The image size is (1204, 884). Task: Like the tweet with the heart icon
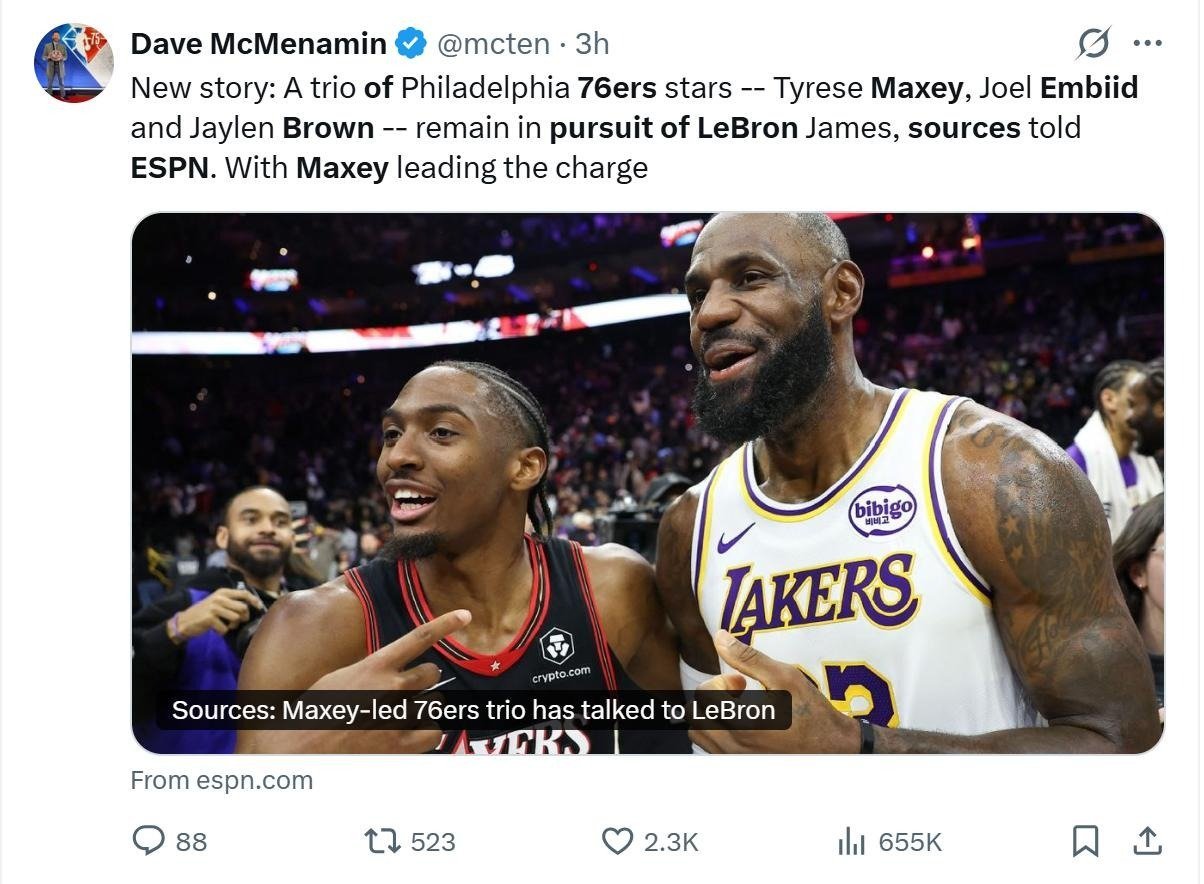616,841
